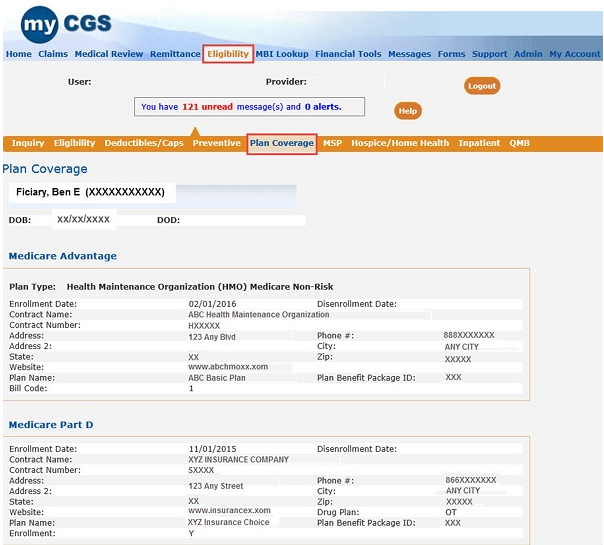Image resolution: width=604 pixels, height=545 pixels.
Task: Select Remittance in the top menu
Action: (x=175, y=54)
